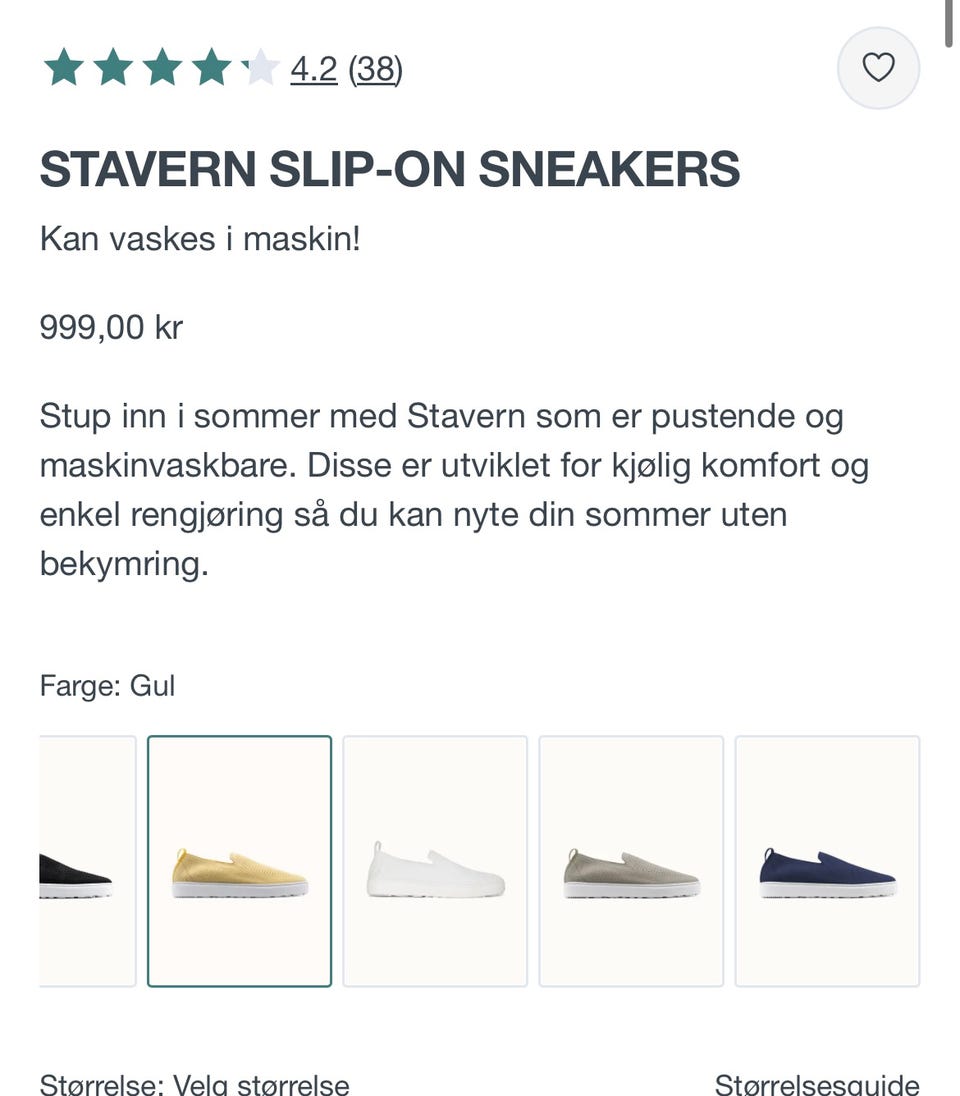The image size is (960, 1096).
Task: Click the third rating star
Action: (x=162, y=67)
